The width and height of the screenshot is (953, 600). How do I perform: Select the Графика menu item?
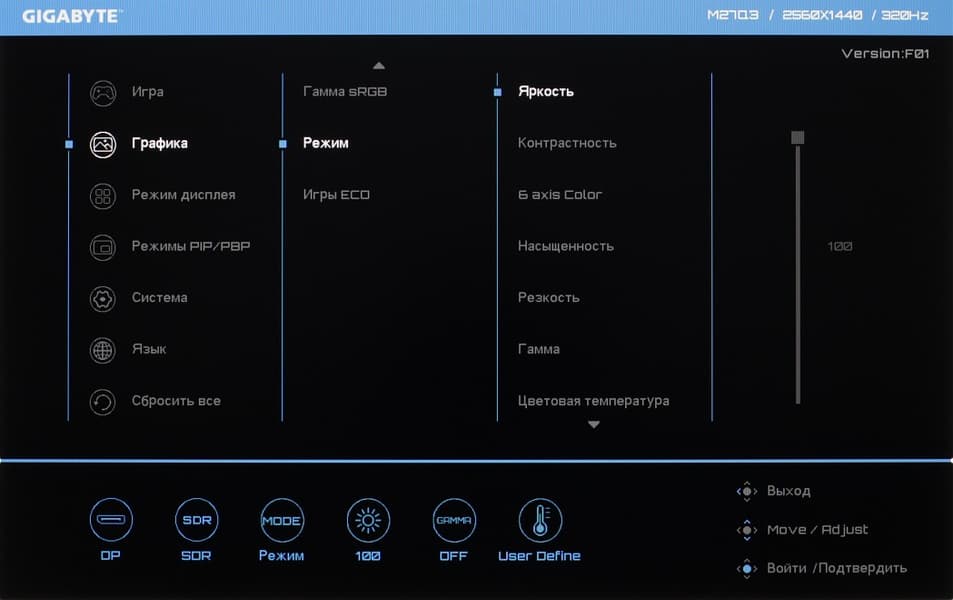160,143
